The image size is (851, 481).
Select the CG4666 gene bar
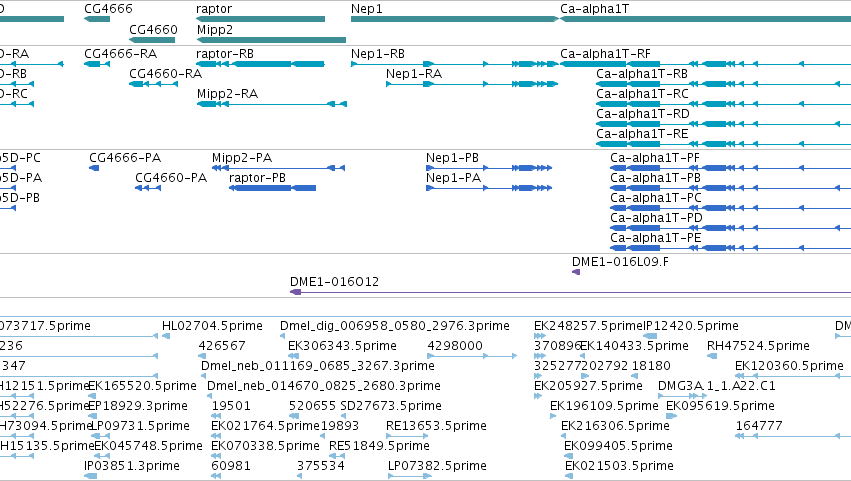97,19
